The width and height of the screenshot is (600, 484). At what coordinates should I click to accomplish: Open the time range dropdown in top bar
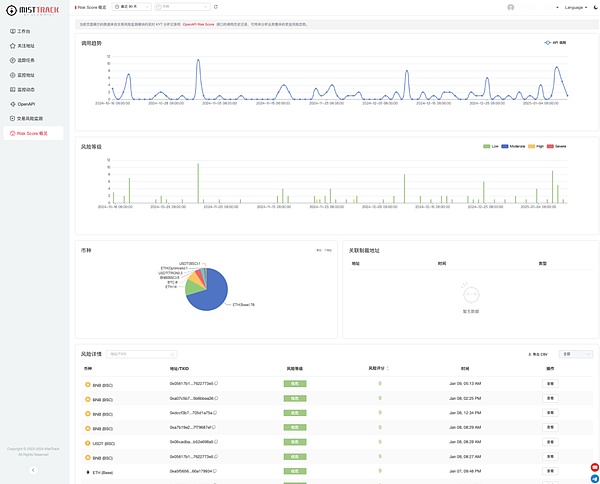click(x=124, y=7)
